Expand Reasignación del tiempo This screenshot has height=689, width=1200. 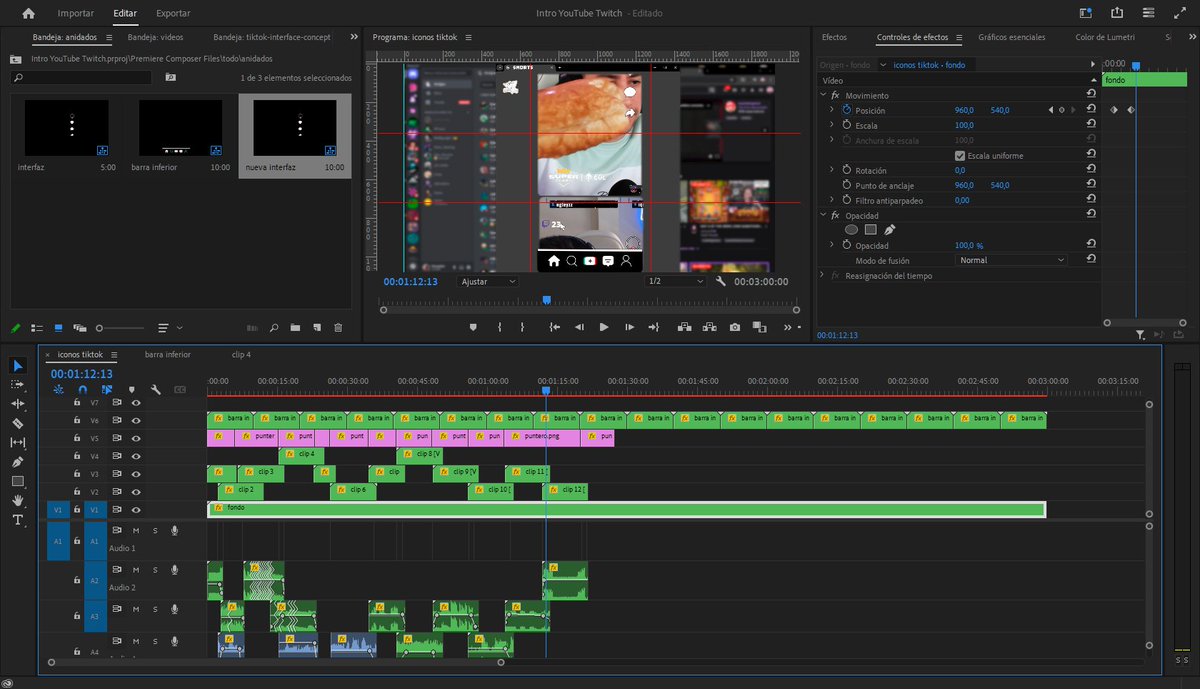click(823, 275)
